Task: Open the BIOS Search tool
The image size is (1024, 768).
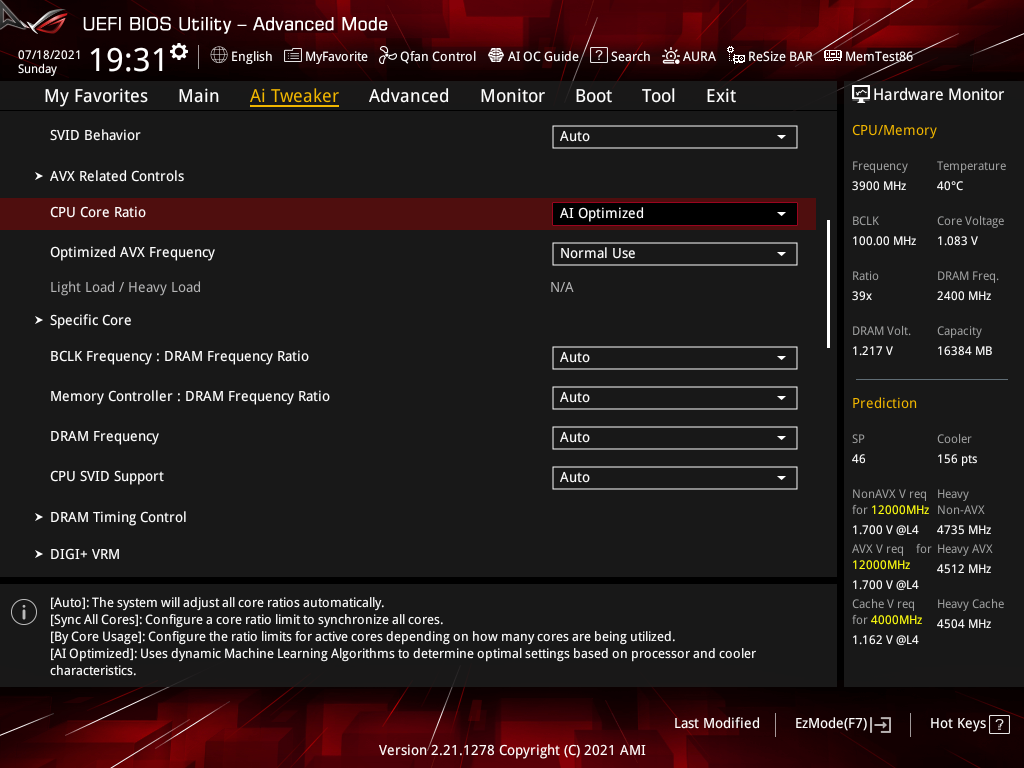Action: point(620,56)
